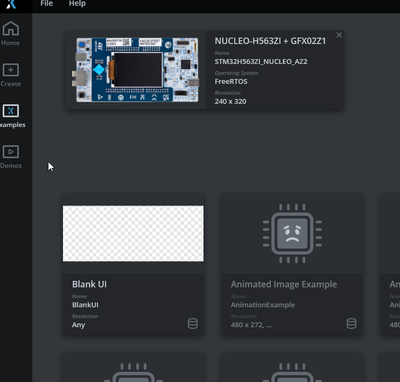Click the NUCLEO board image thumbnail
Viewport: 400px width, 382px height.
pos(136,70)
